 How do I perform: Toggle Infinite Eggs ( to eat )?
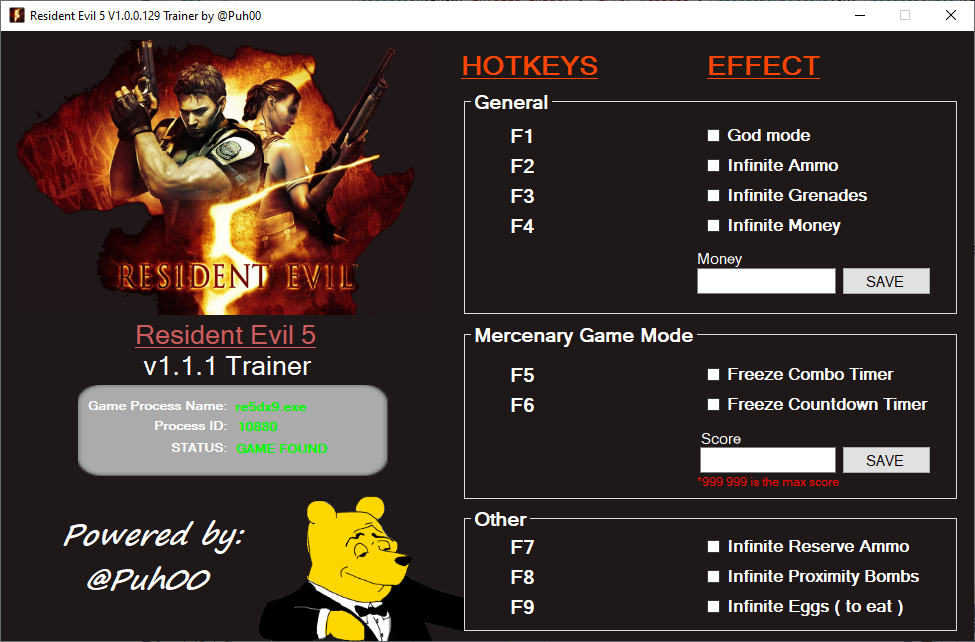click(714, 607)
